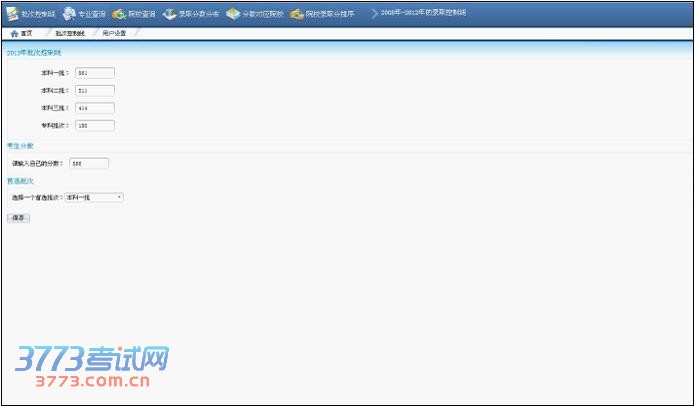
Task: Open 专业查询 from the top toolbar
Action: (69, 14)
